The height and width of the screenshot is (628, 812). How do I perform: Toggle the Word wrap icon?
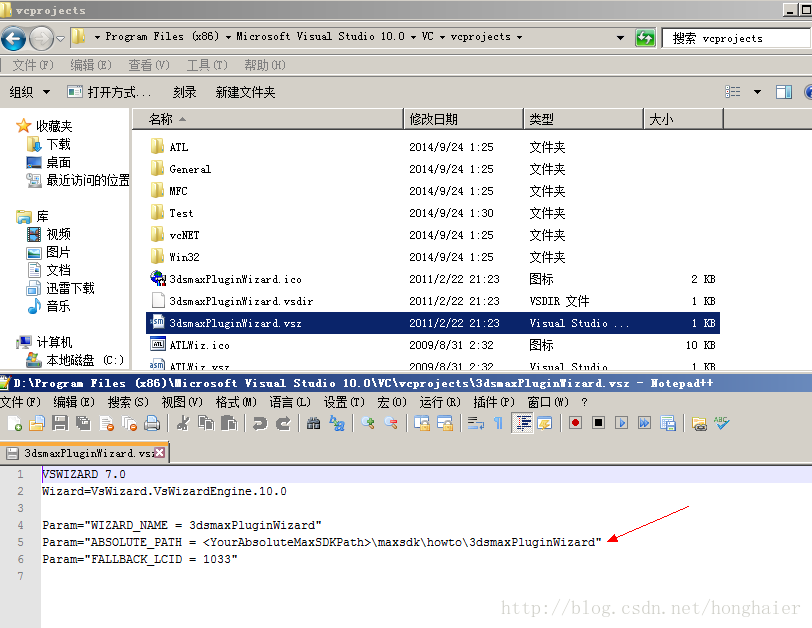click(475, 423)
